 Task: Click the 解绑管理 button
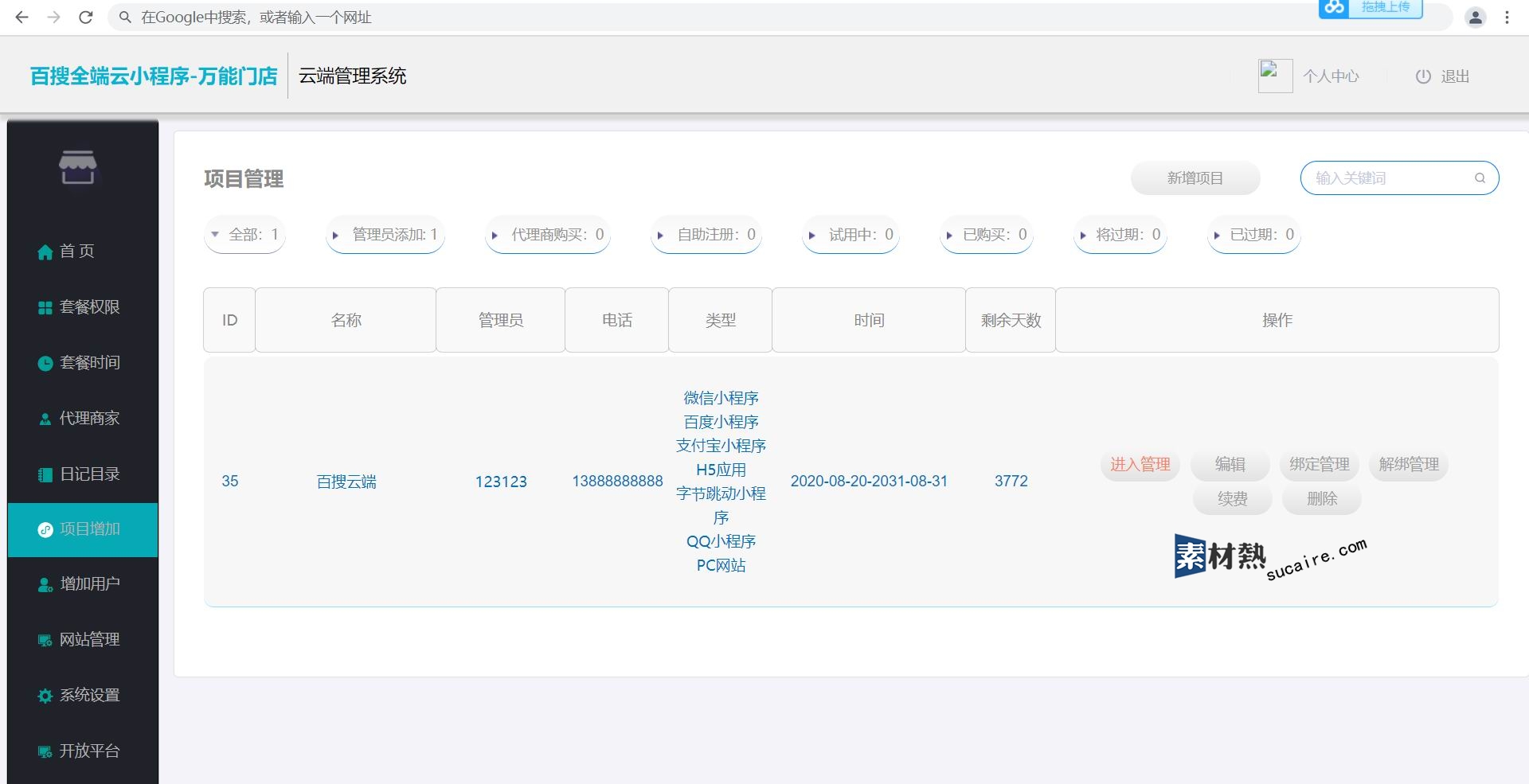coord(1409,464)
